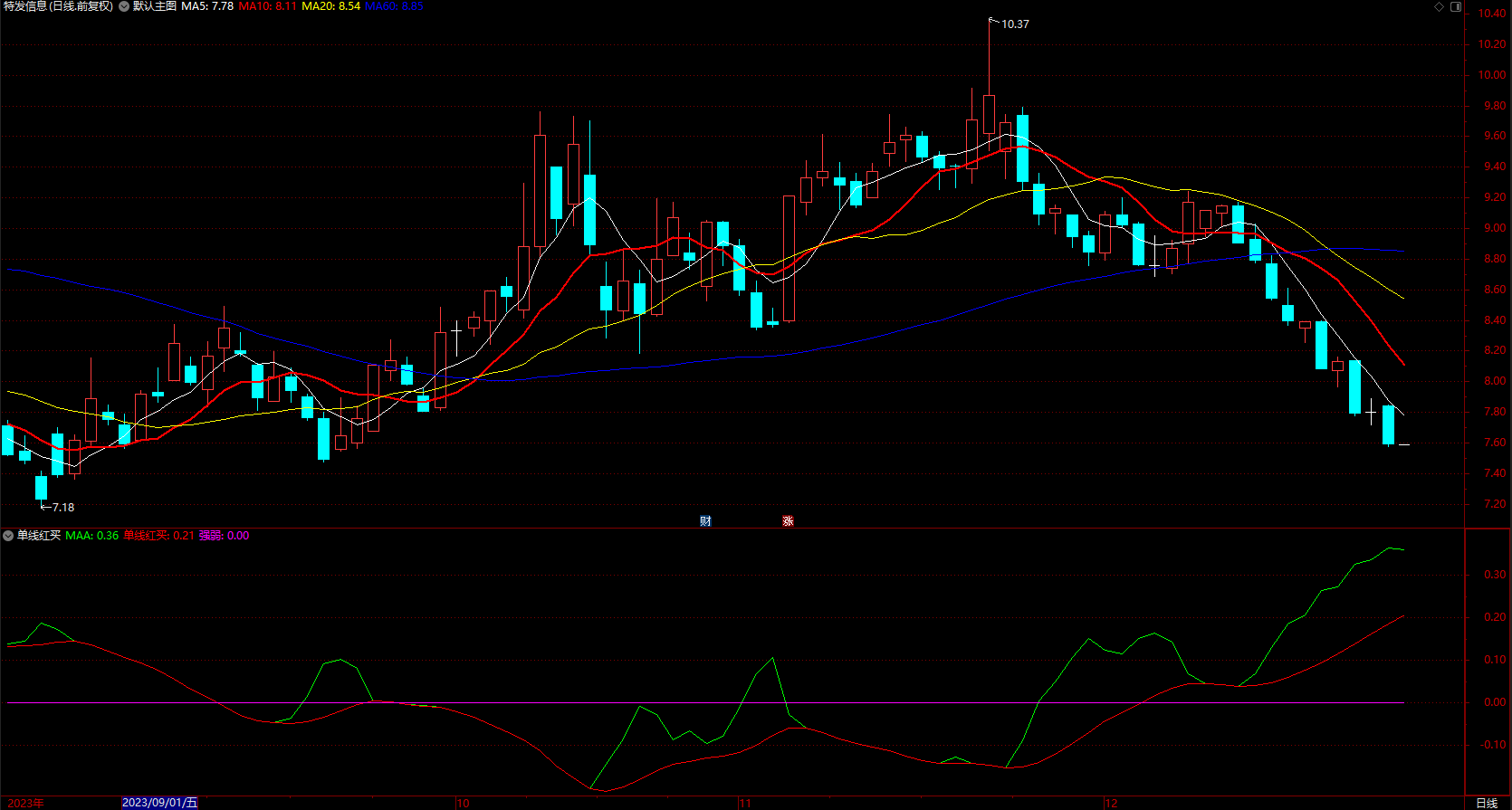1512x810 pixels.
Task: Click the 10.37 high price marker
Action: coord(1015,24)
